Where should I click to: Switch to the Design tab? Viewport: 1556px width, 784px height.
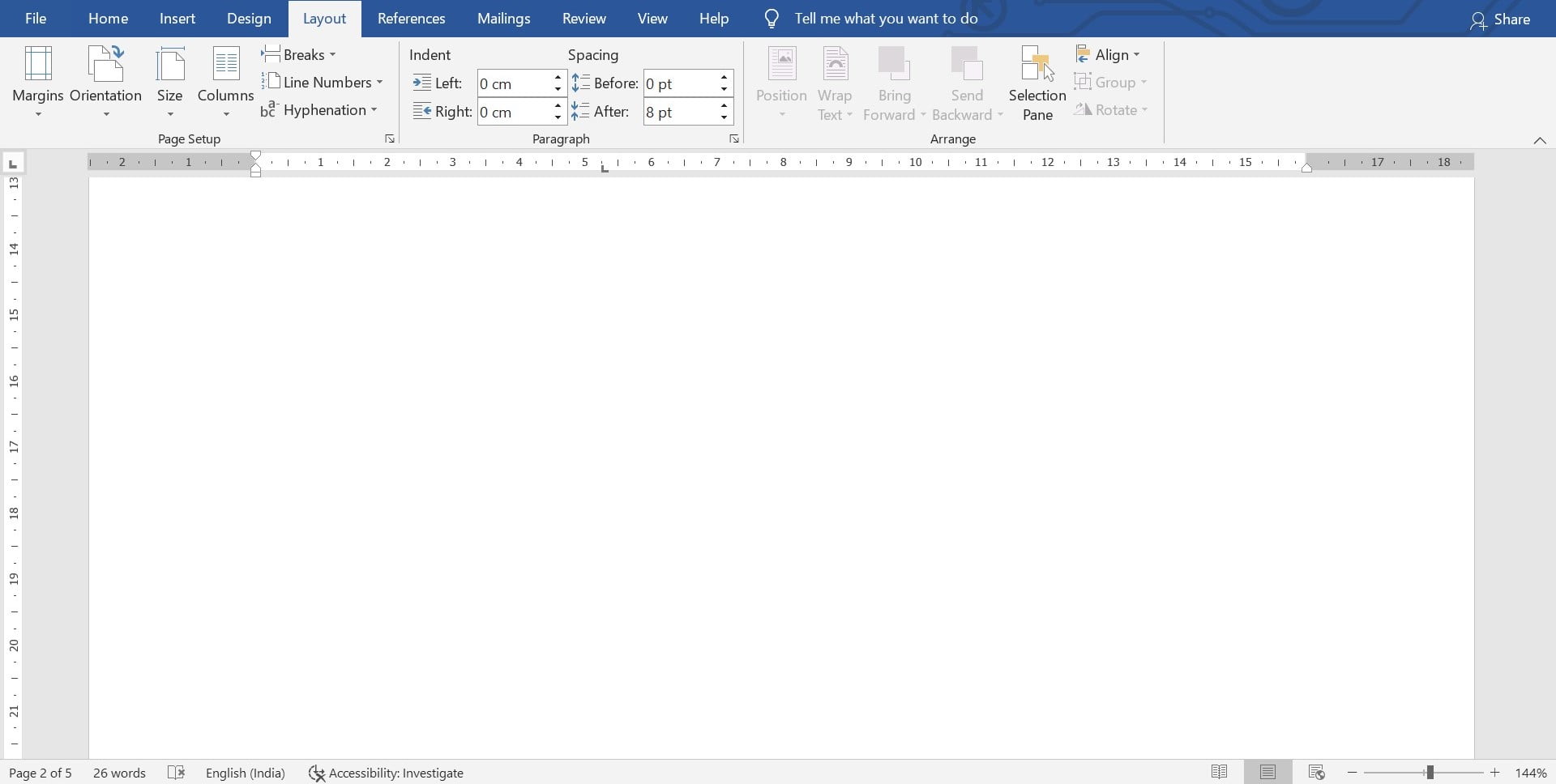click(x=249, y=19)
